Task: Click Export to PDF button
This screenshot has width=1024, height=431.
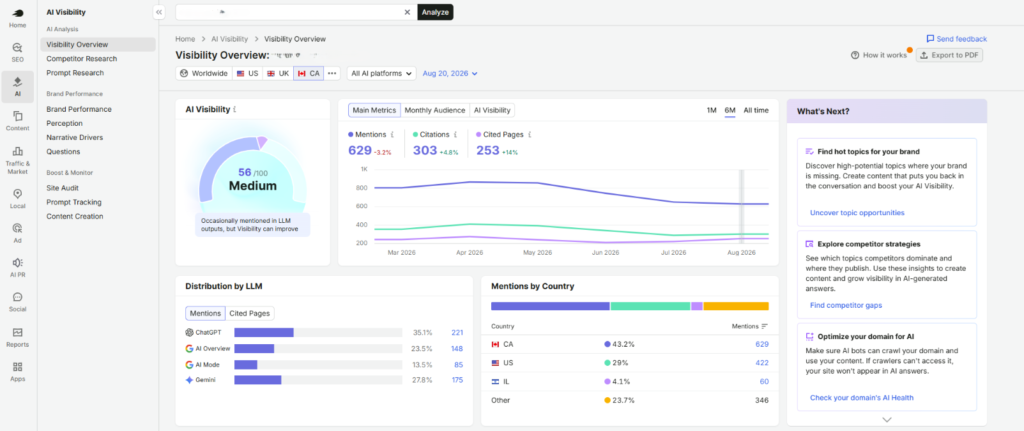Action: pyautogui.click(x=949, y=56)
